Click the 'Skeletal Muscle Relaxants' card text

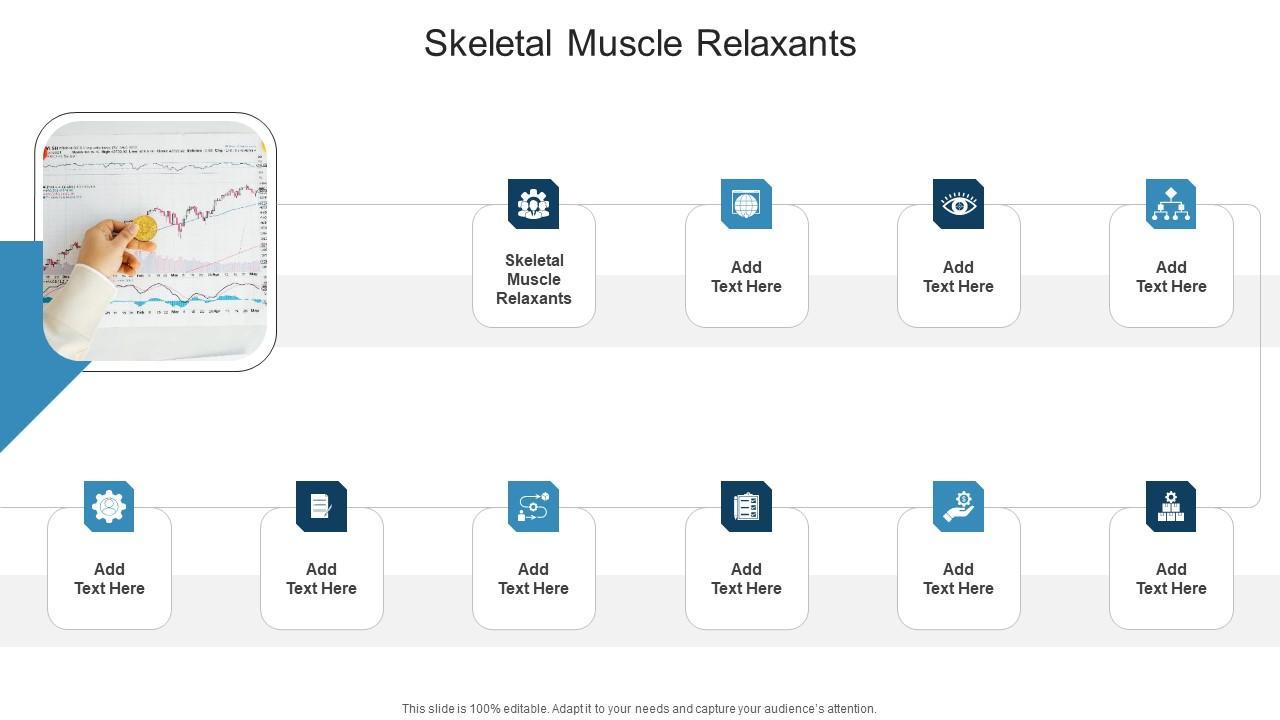pyautogui.click(x=534, y=279)
